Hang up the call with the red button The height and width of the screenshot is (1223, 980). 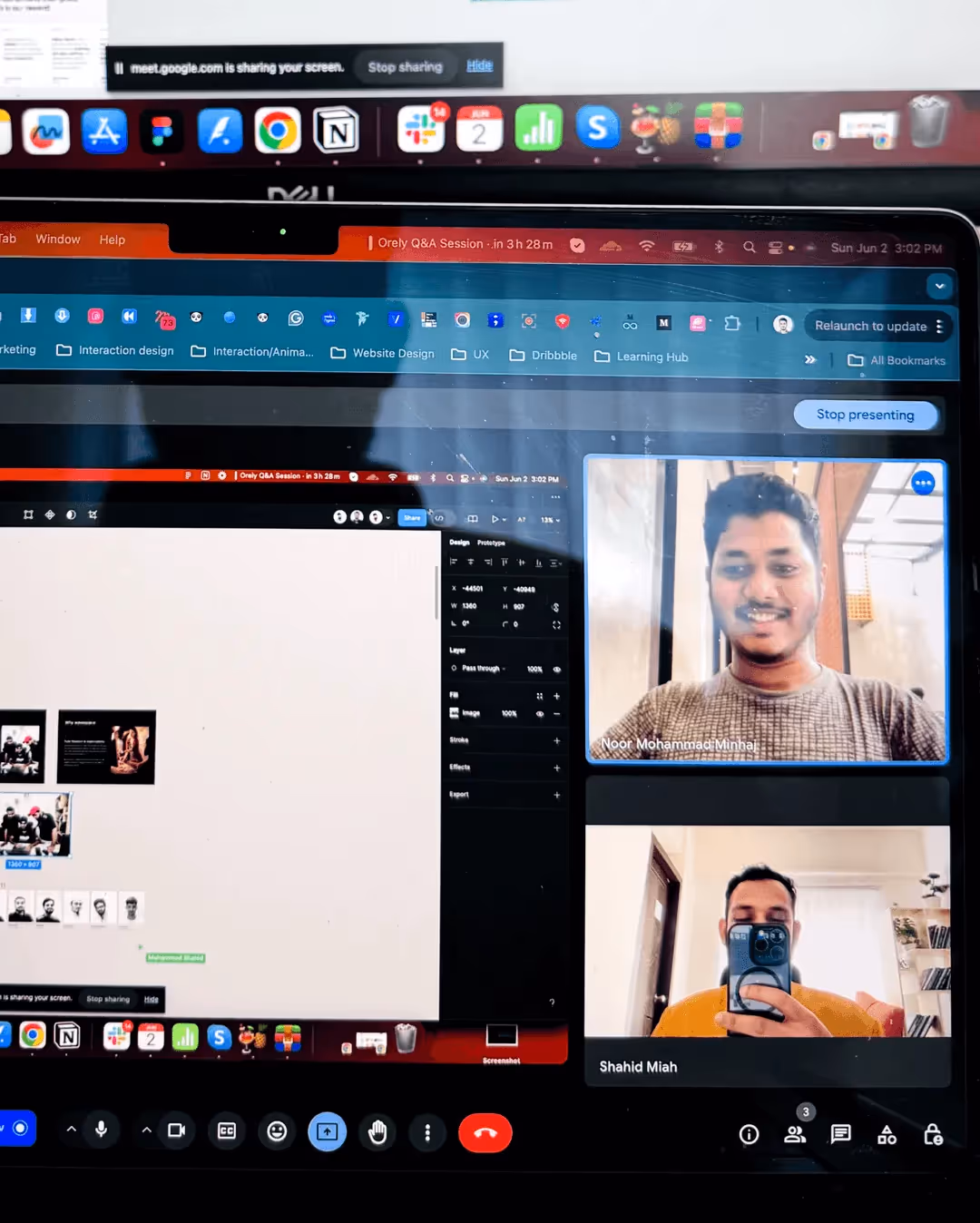tap(485, 1132)
